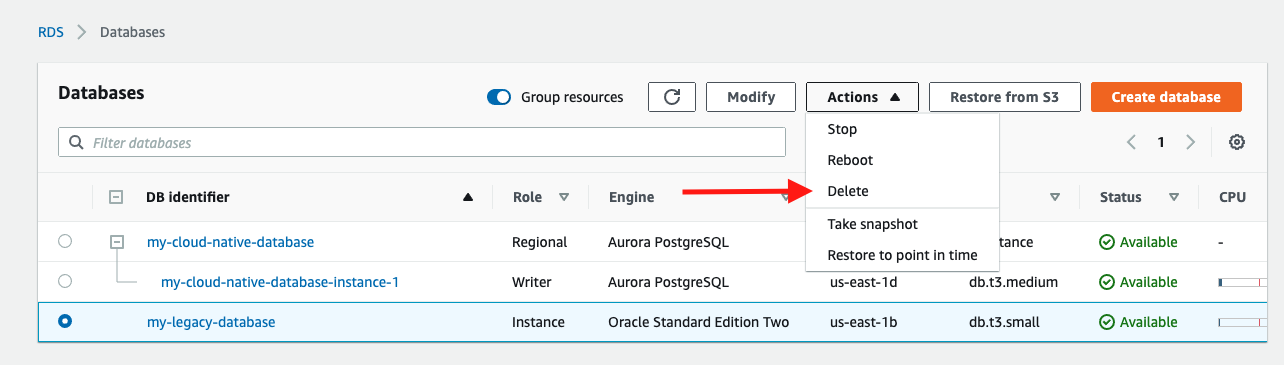The image size is (1284, 365).
Task: Click Restore from S3 button
Action: click(1005, 97)
